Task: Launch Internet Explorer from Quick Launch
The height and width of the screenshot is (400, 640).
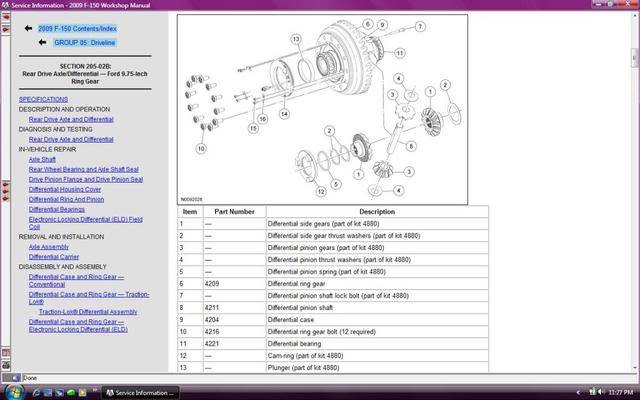Action: click(x=37, y=393)
